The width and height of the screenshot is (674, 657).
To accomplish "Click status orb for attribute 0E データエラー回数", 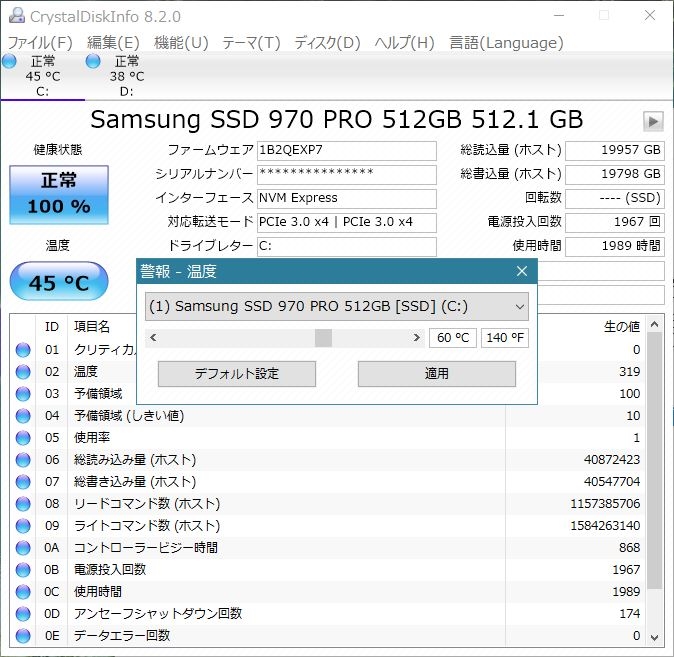I will coord(23,636).
